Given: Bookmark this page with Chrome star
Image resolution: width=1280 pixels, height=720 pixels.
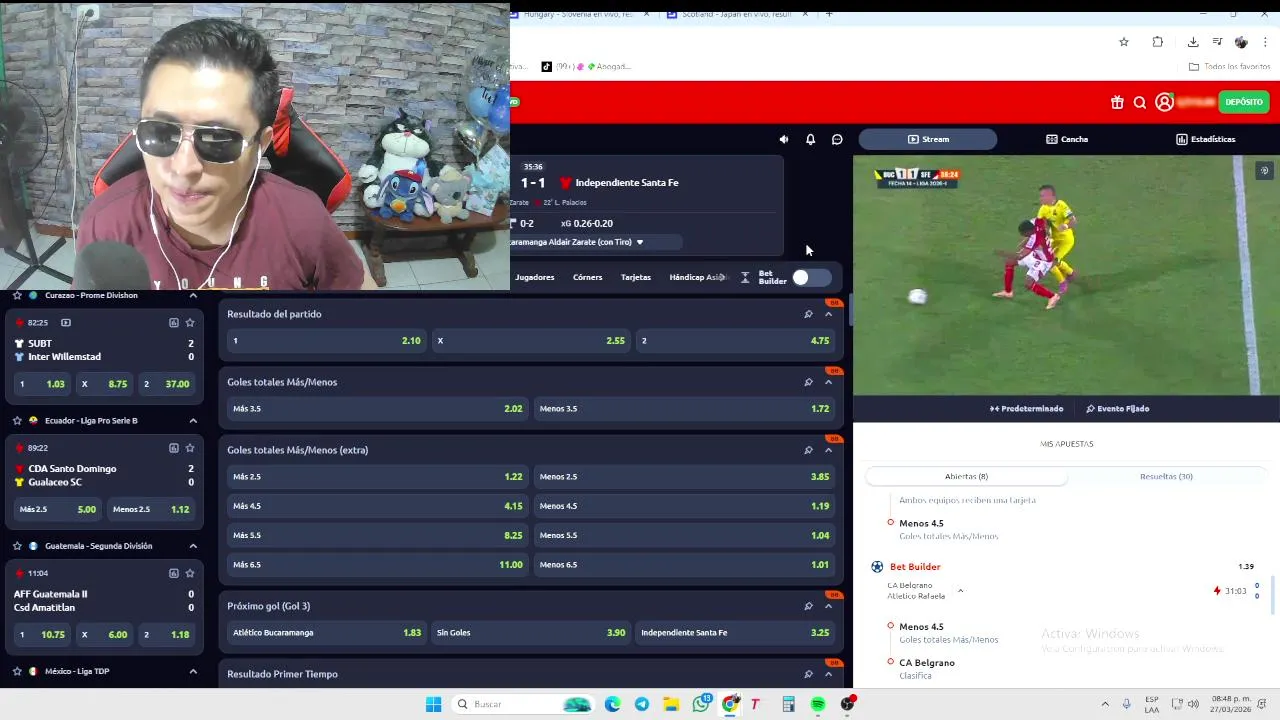Looking at the screenshot, I should click(1124, 42).
